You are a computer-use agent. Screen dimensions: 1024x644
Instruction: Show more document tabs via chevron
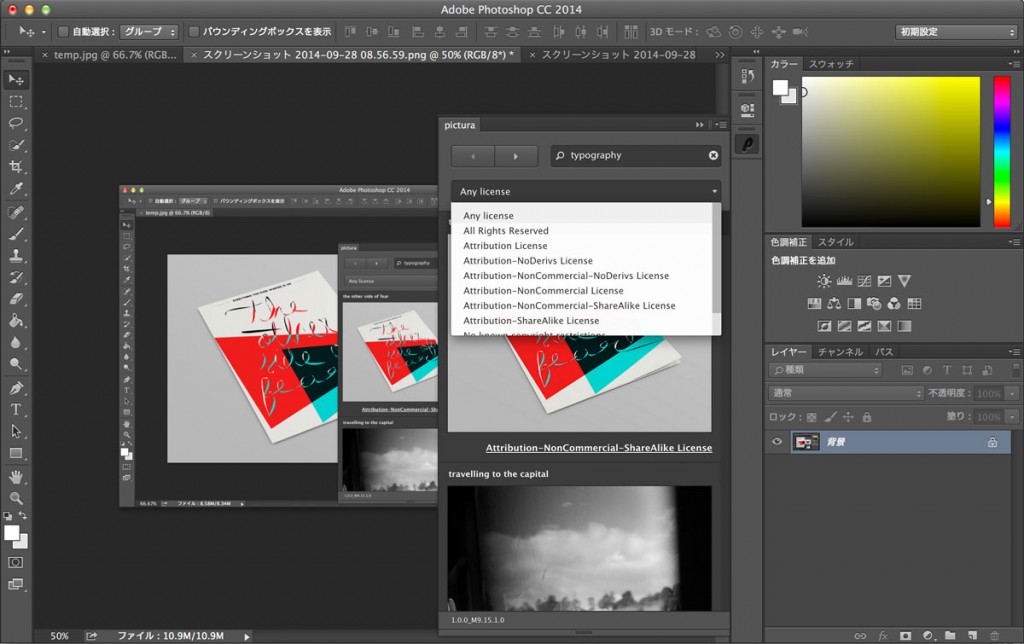(x=720, y=55)
